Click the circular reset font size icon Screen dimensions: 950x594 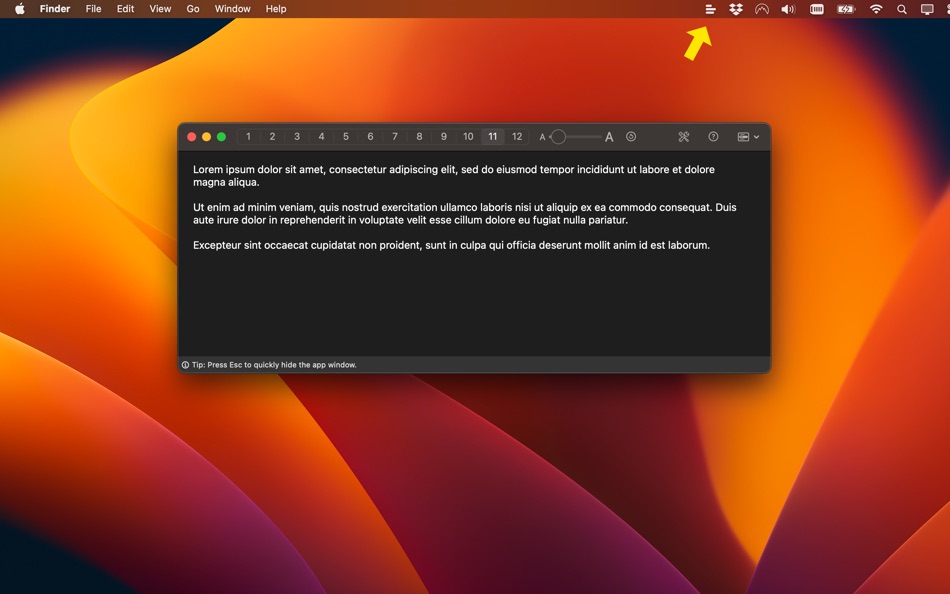click(631, 137)
